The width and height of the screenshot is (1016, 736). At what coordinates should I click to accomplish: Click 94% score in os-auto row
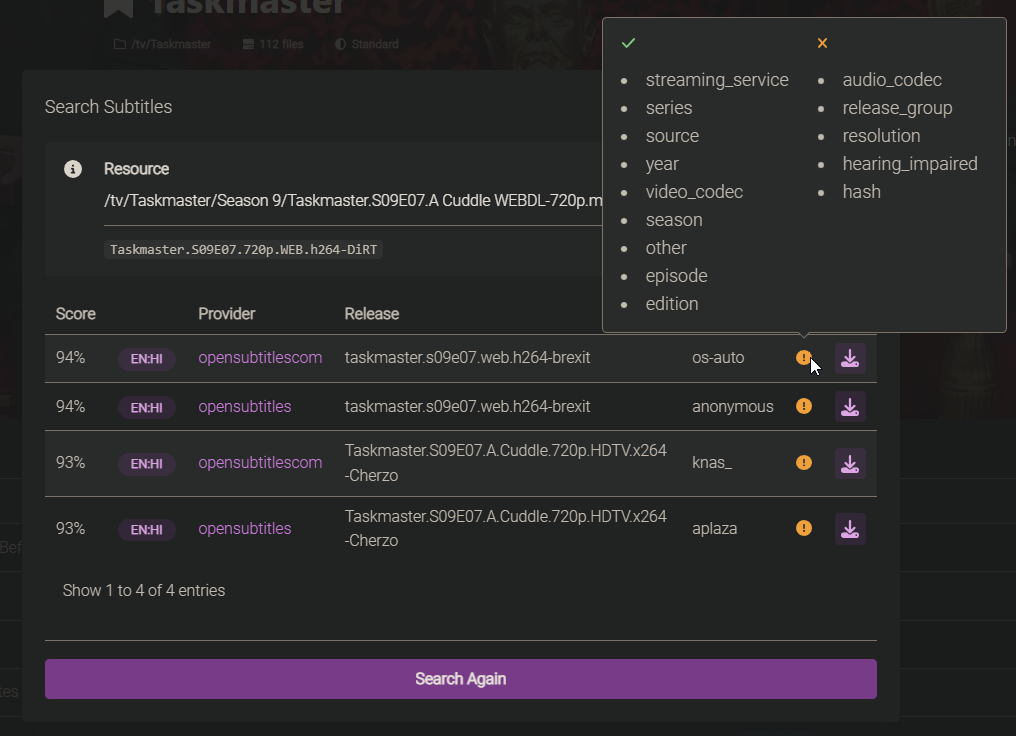(x=70, y=358)
